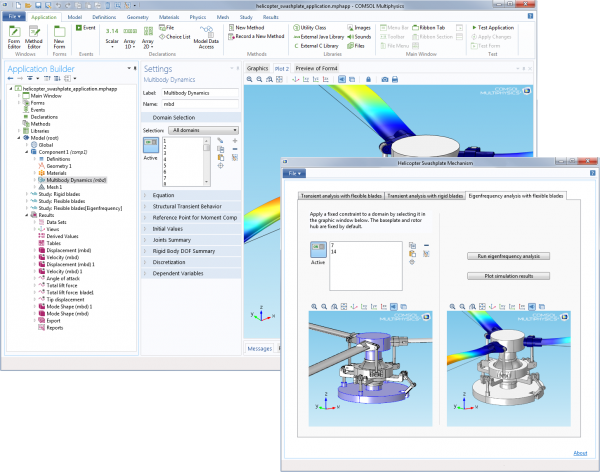Expand the Structural Transient Behavior section

click(x=191, y=206)
